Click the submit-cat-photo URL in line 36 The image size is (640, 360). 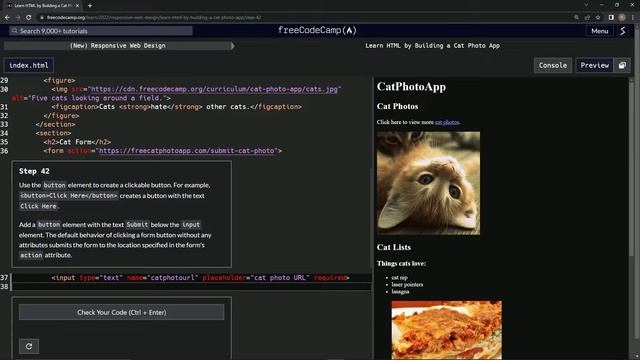coord(187,151)
